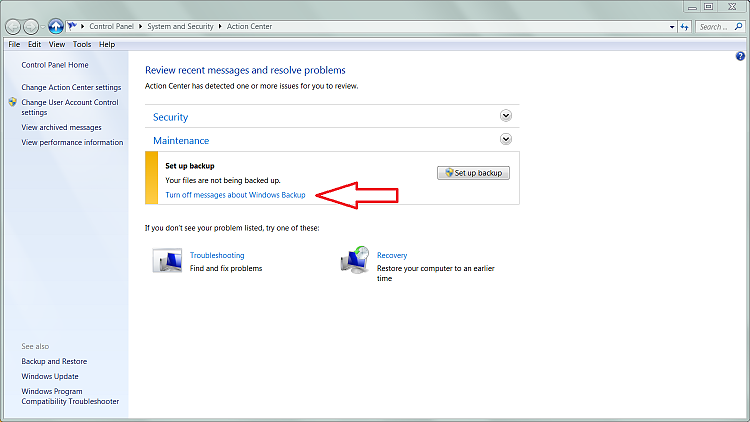The width and height of the screenshot is (750, 422).
Task: Open the Recovery link
Action: tap(392, 255)
